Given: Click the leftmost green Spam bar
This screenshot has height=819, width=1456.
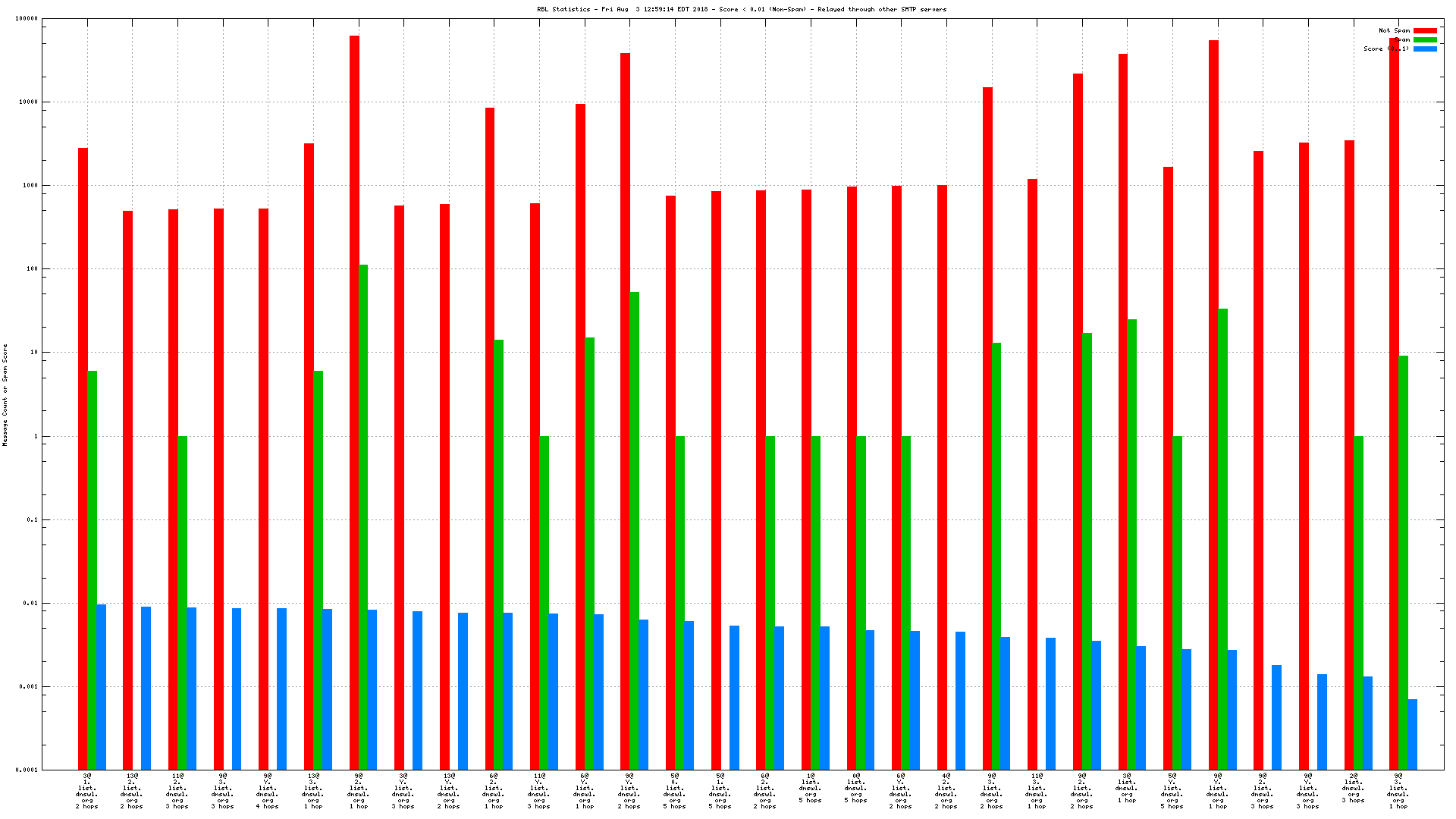Looking at the screenshot, I should [x=93, y=569].
